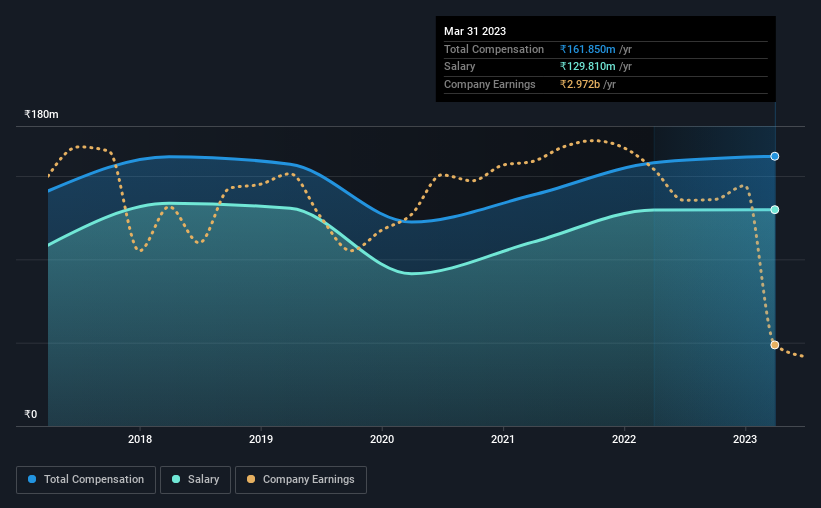Click the ₹0 y-axis label
Screen dimensions: 821x508
(31, 414)
